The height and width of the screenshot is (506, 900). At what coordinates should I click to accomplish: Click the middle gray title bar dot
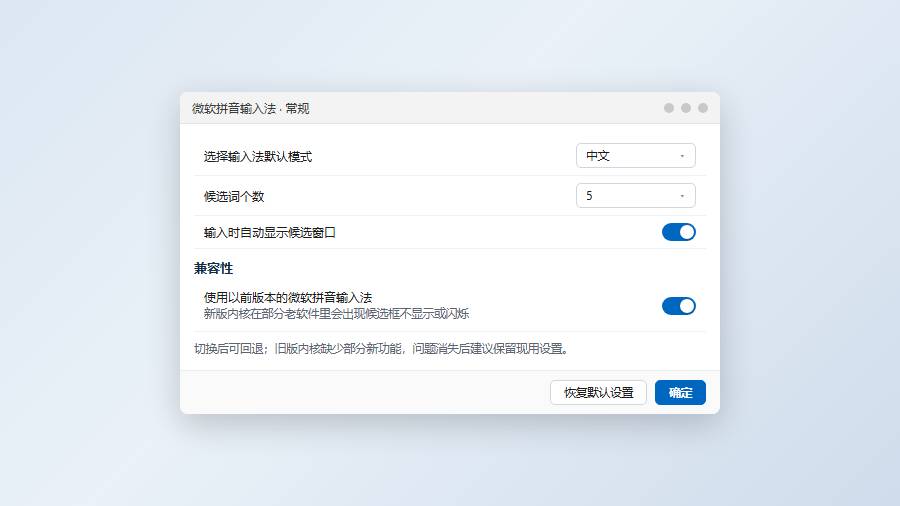686,108
